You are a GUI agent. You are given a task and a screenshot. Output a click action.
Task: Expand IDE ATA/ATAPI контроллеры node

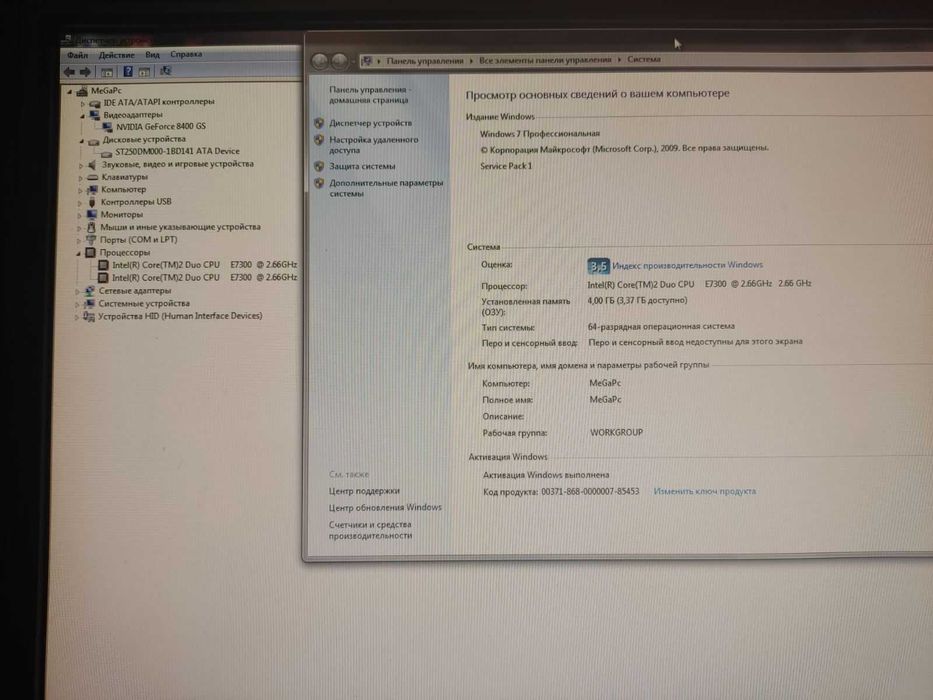[83, 104]
